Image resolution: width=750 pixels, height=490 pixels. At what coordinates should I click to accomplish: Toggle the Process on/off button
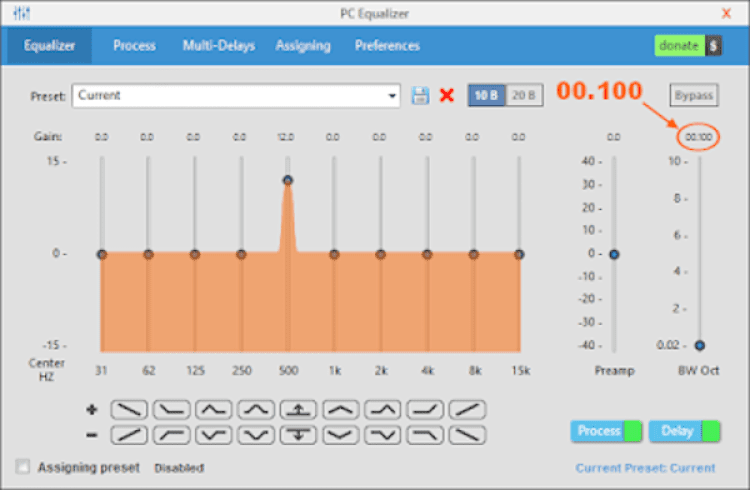(x=606, y=431)
